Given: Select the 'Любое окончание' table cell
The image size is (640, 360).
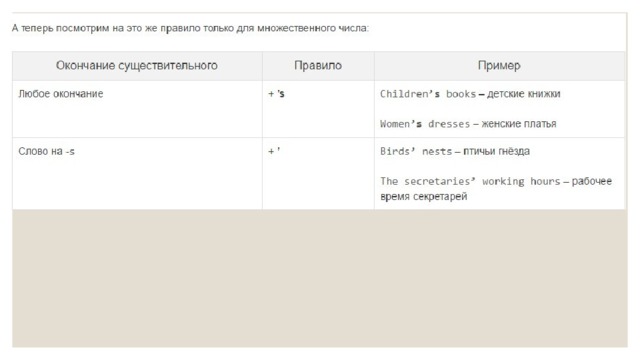Looking at the screenshot, I should point(137,109).
